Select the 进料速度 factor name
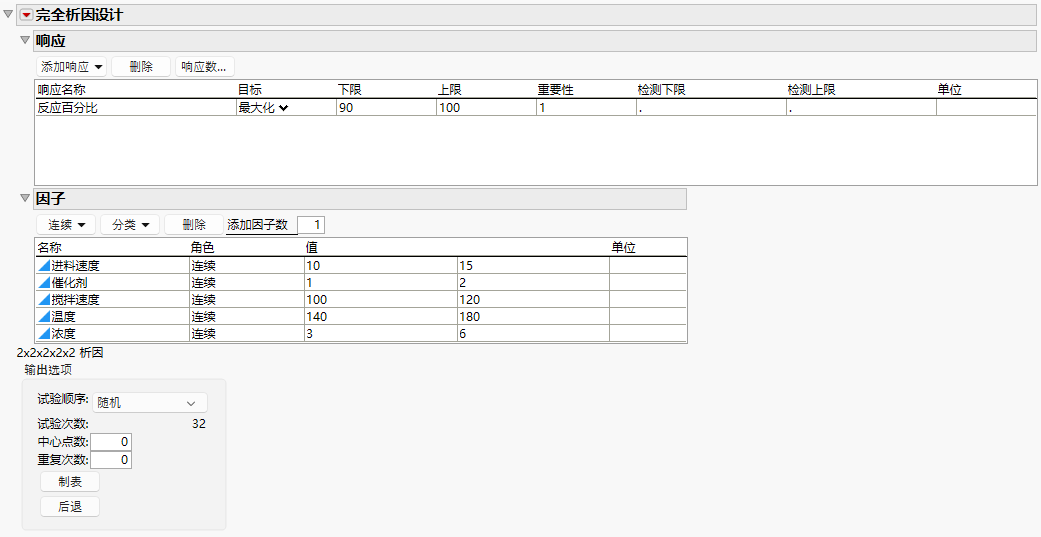The width and height of the screenshot is (1041, 537). (76, 266)
